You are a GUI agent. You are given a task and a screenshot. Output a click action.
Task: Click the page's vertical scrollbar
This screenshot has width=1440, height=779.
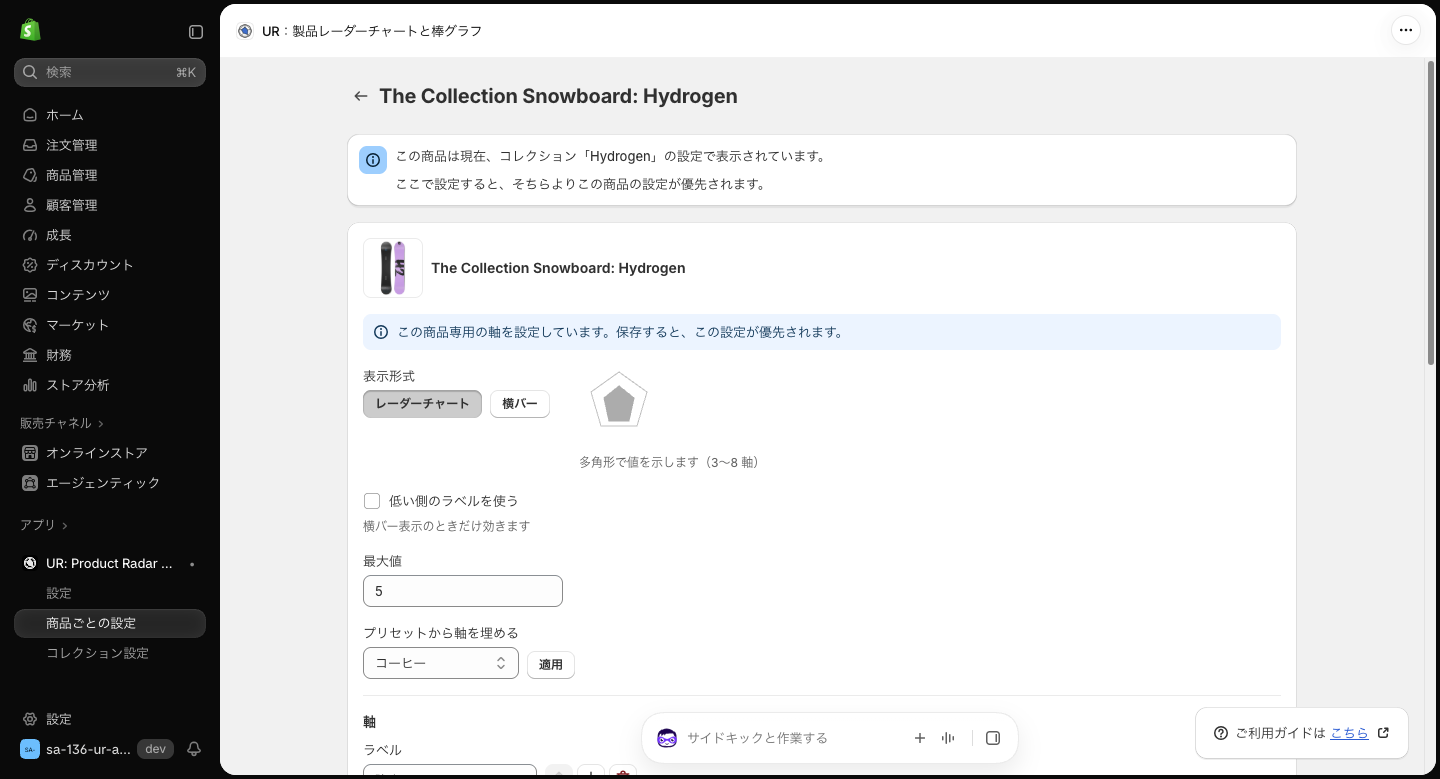tap(1431, 212)
